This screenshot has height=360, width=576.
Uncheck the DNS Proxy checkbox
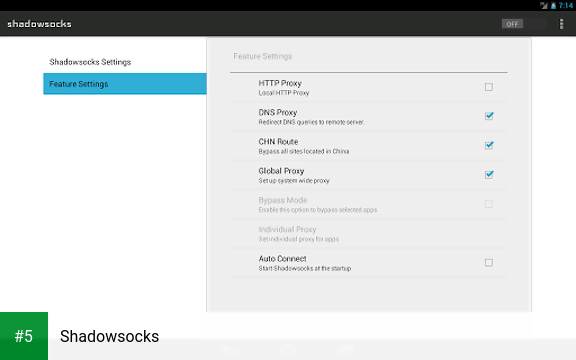(489, 116)
